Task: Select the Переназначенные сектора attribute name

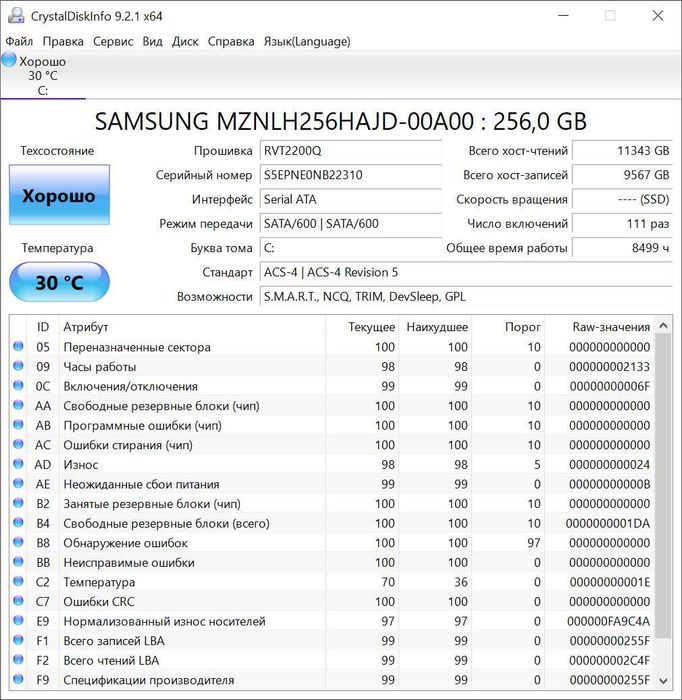Action: [137, 347]
